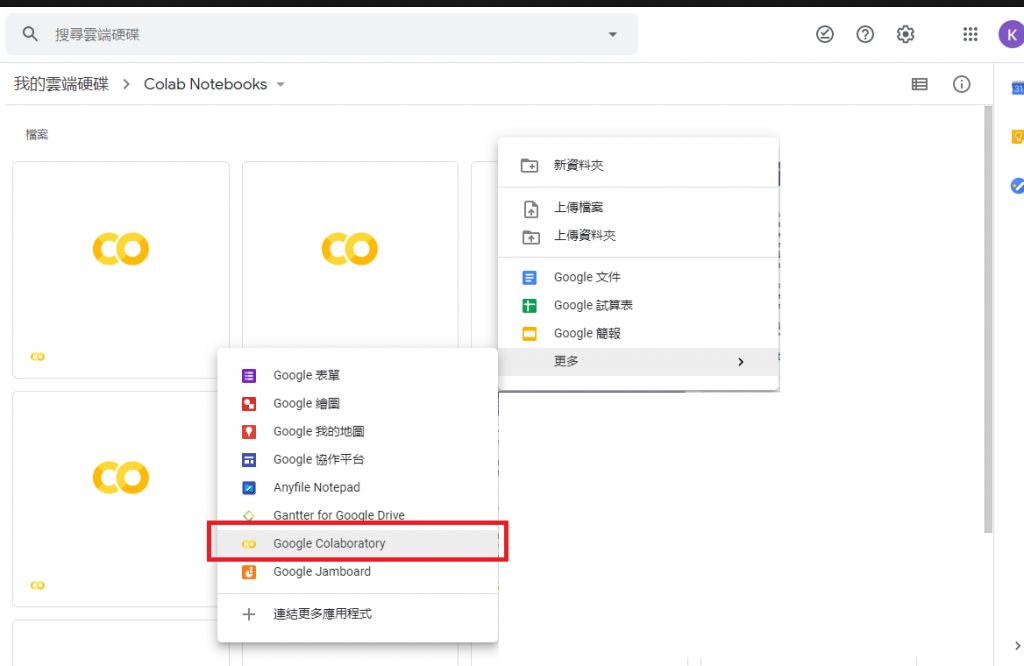
Task: Click the Colaboratory CO menu icon
Action: click(x=249, y=544)
